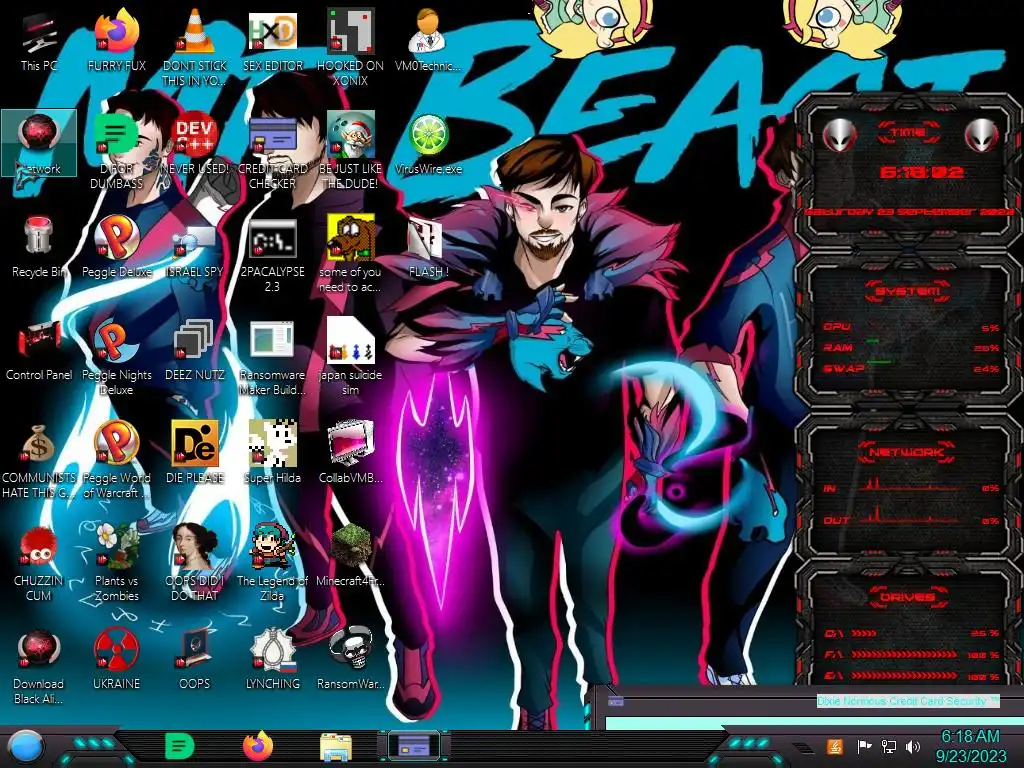
Task: Launch Peggle Deluxe
Action: pyautogui.click(x=117, y=247)
